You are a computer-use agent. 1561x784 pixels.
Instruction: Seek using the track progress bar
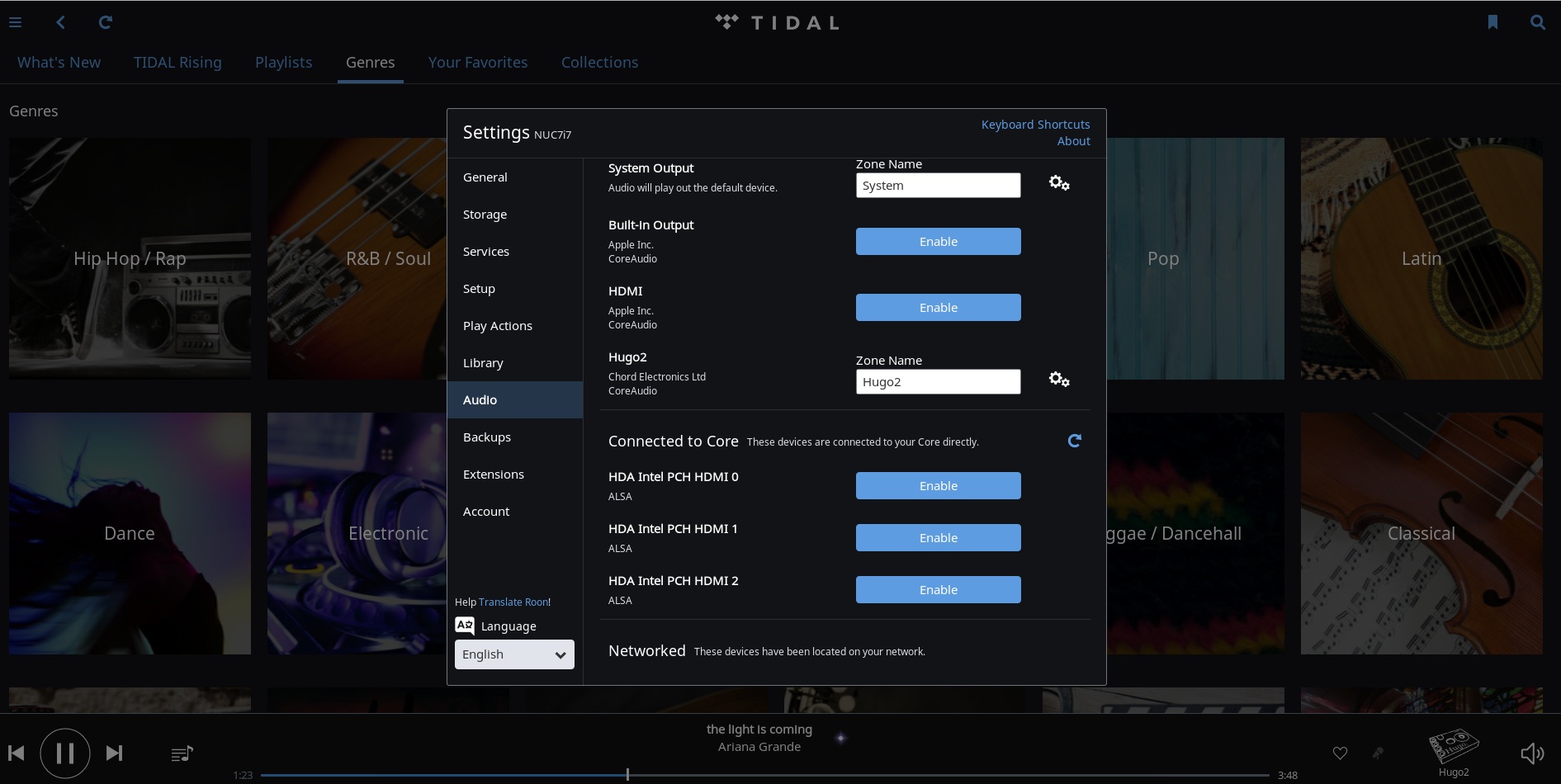(764, 775)
